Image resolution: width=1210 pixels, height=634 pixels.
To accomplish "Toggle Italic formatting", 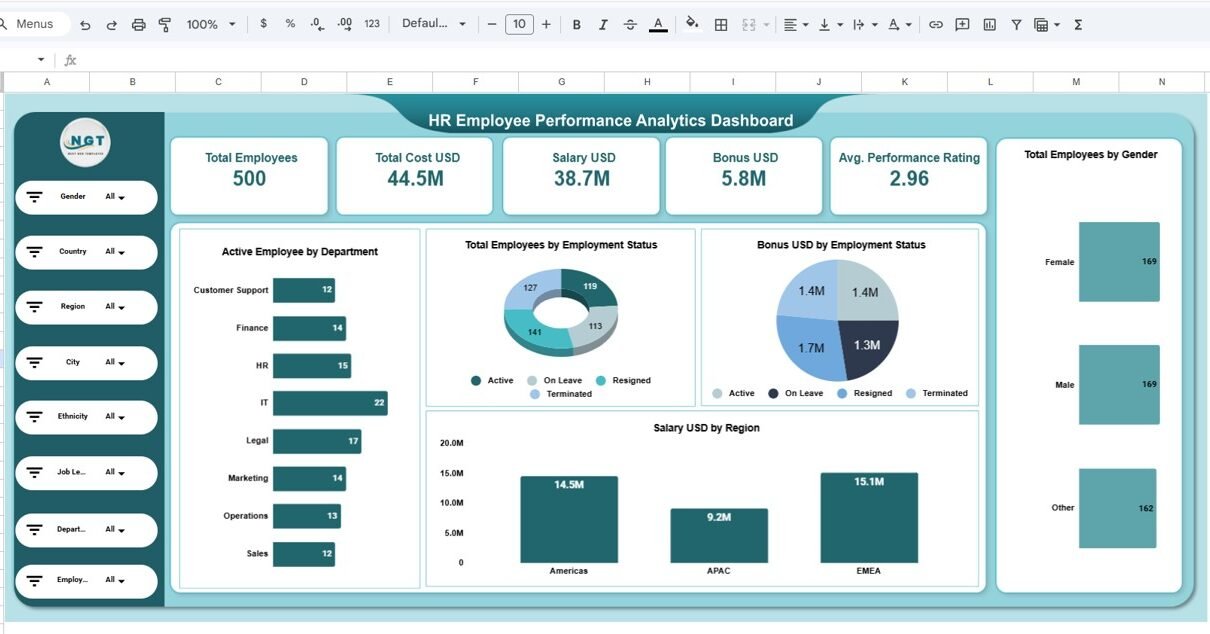I will 603,24.
